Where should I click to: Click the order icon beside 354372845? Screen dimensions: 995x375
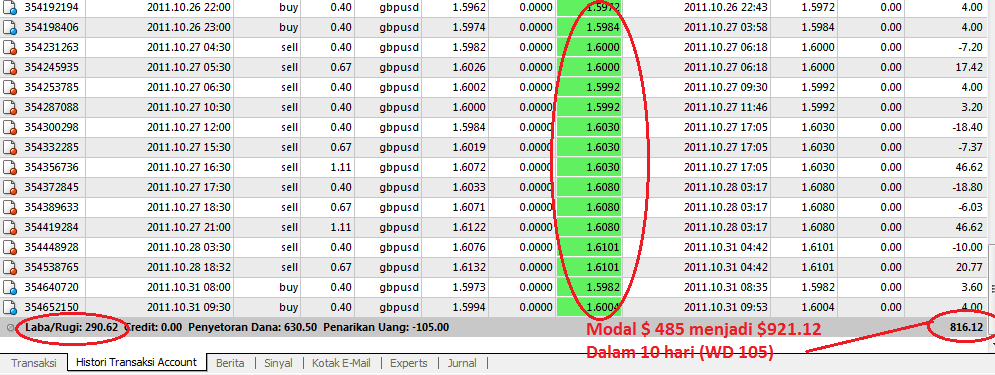tap(10, 187)
